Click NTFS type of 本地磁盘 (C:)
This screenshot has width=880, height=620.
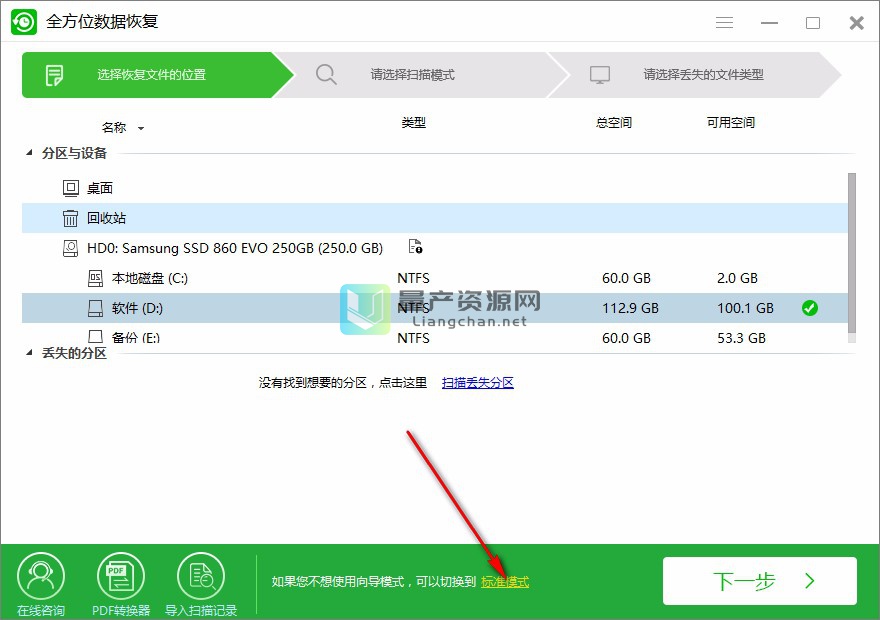(x=414, y=278)
